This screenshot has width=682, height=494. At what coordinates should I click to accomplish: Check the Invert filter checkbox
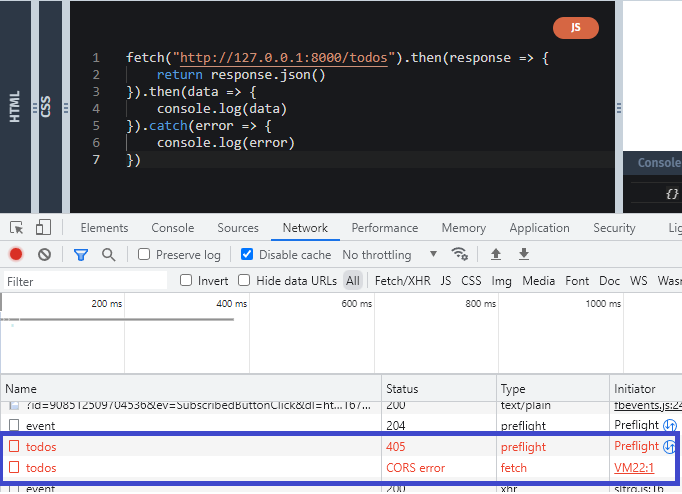click(186, 280)
